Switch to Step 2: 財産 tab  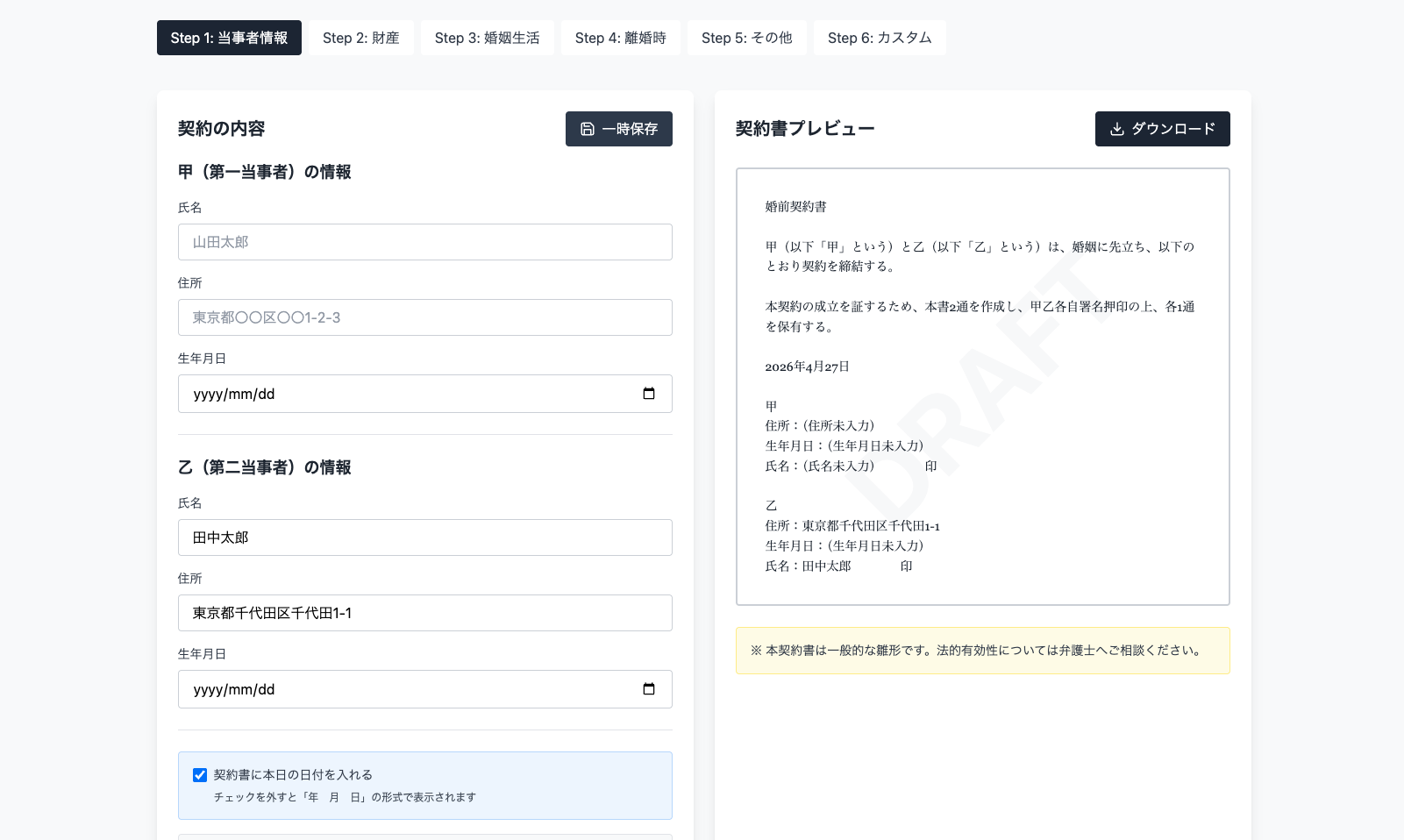360,38
